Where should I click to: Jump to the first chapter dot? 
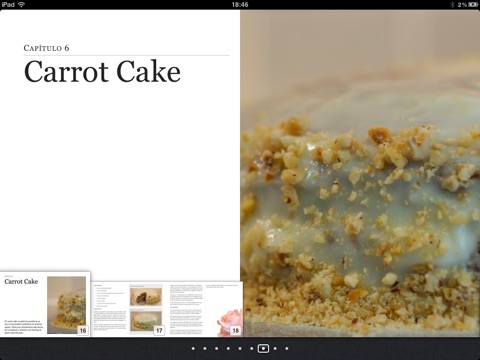193,348
